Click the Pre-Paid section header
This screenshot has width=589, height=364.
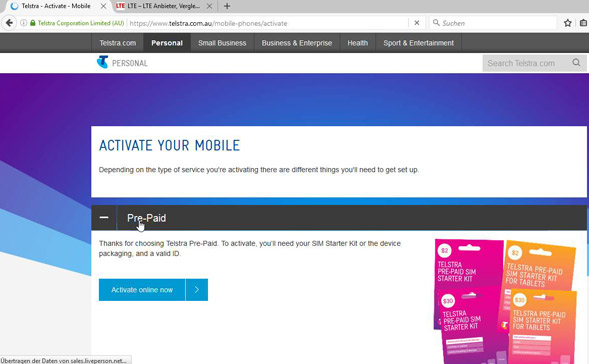point(339,217)
